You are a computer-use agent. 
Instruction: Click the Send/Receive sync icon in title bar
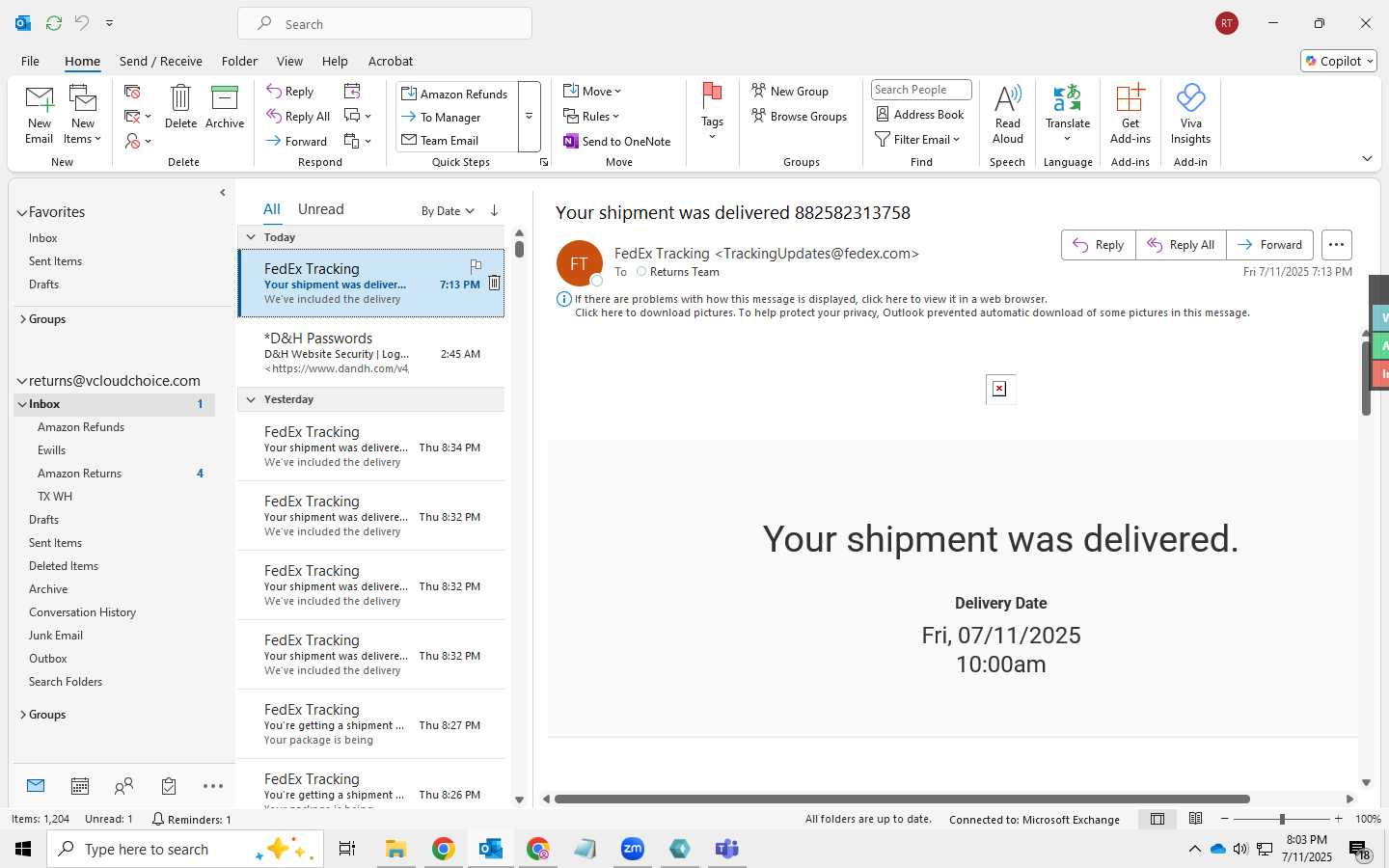coord(54,22)
